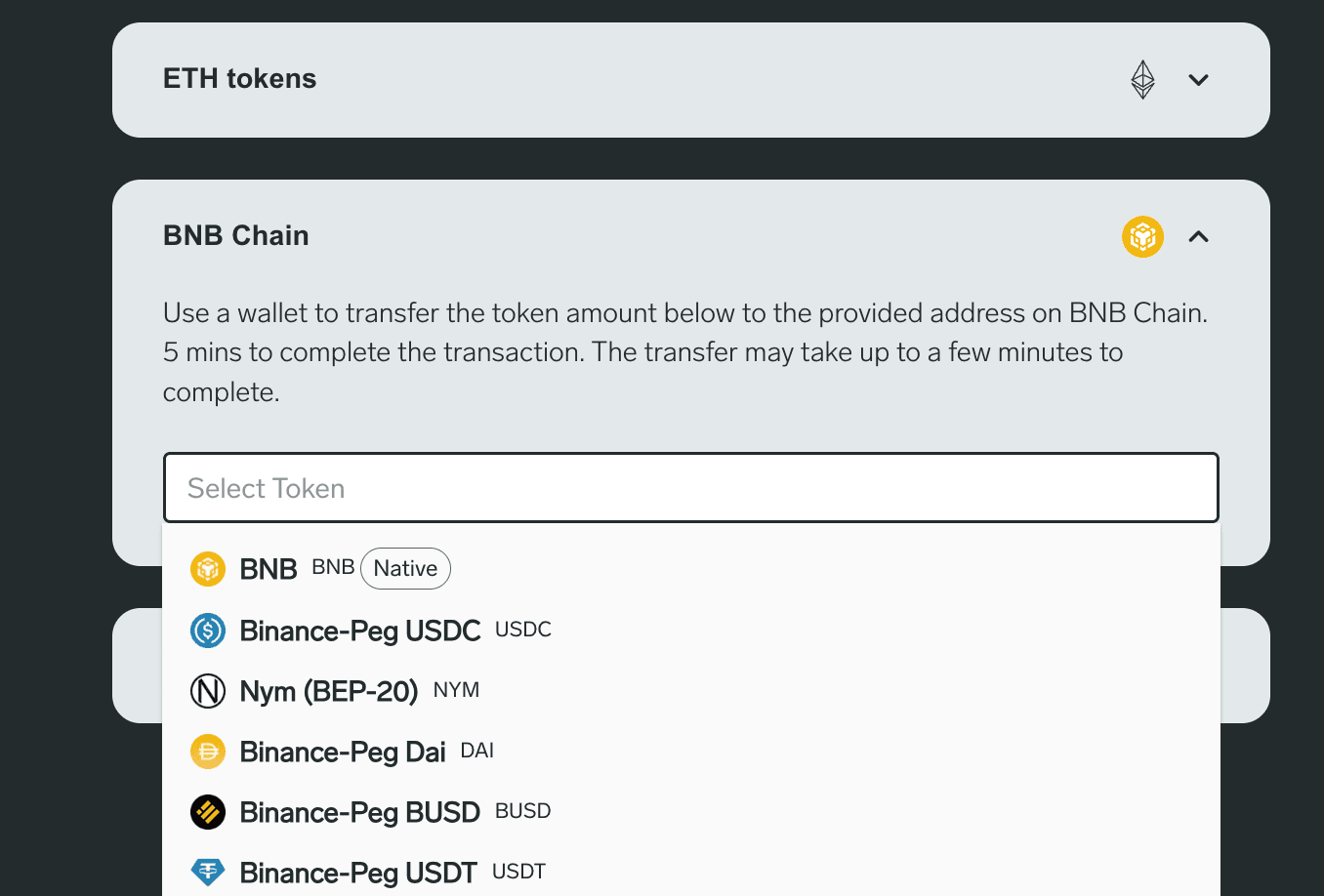Collapse the BNB Chain section chevron
Screen dimensions: 1324x896
(x=1199, y=237)
